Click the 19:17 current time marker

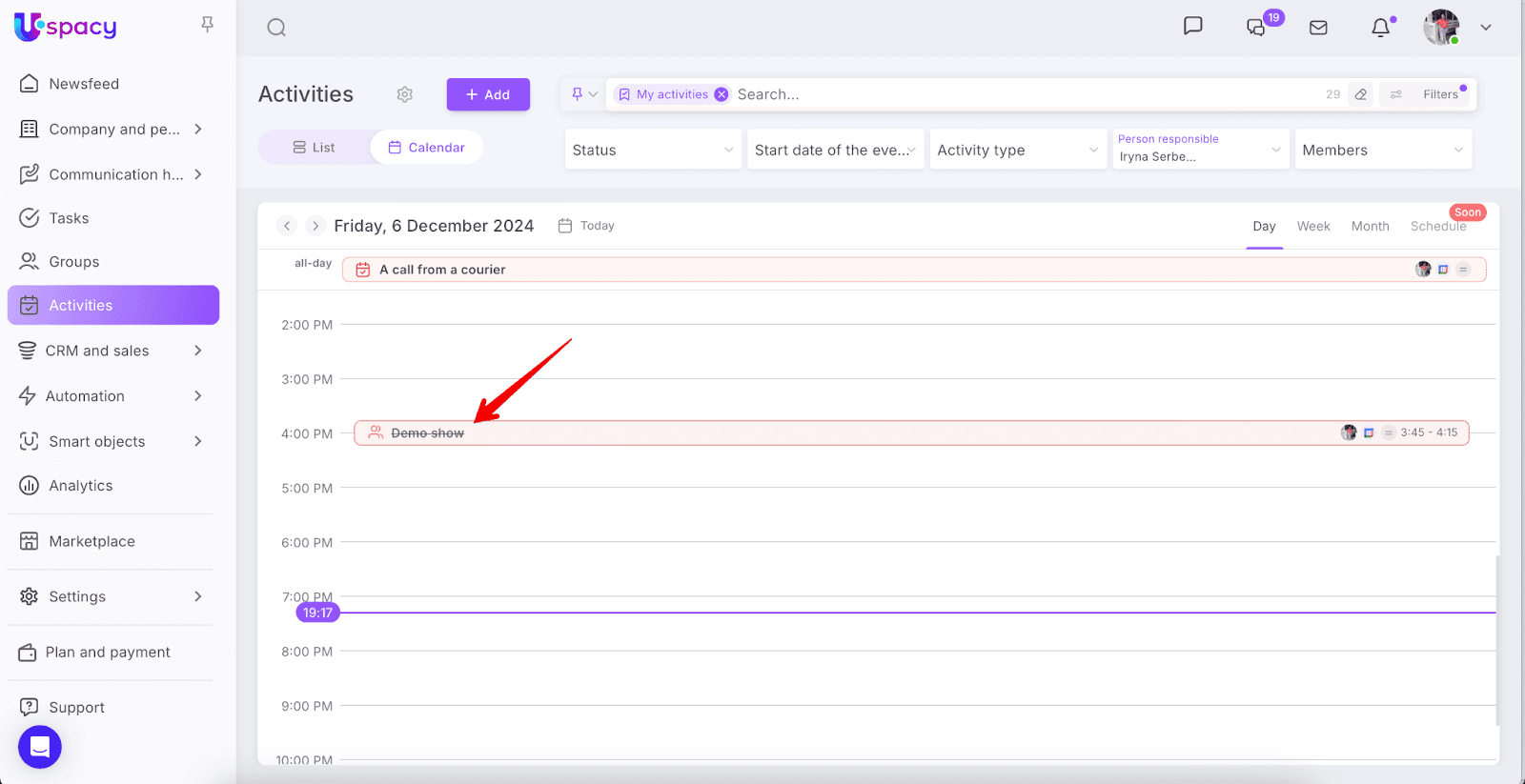pyautogui.click(x=317, y=613)
